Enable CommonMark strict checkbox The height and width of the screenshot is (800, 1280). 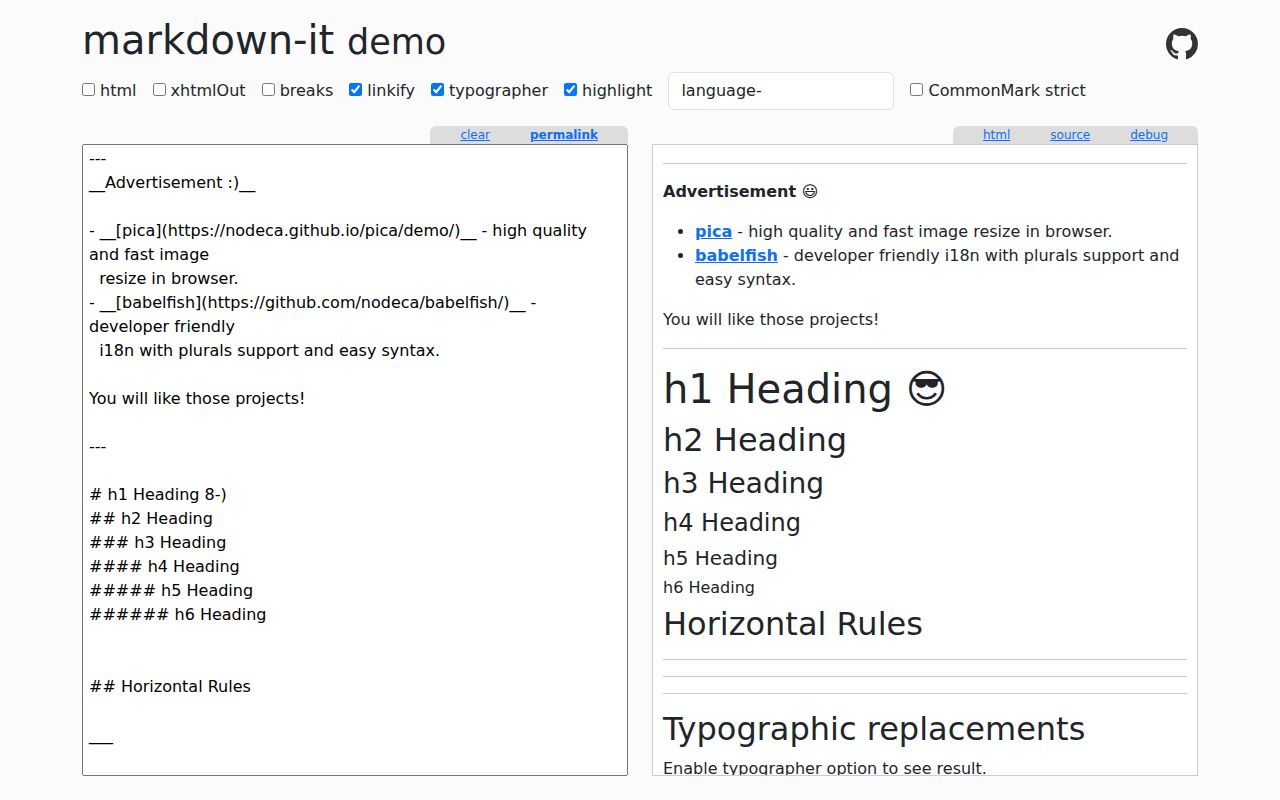[916, 90]
